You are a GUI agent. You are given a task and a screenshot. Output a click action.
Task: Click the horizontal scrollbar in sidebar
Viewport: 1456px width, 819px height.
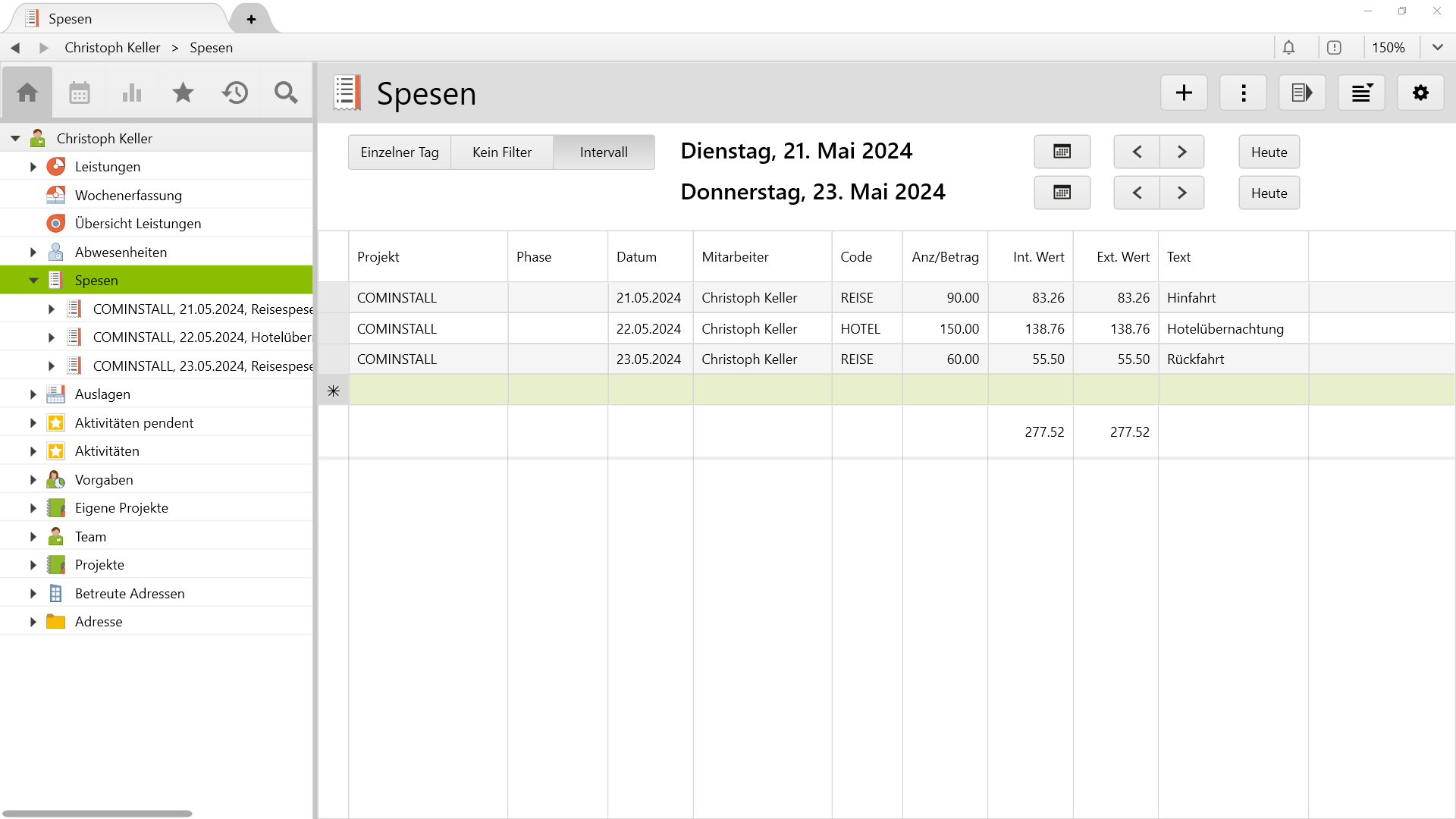pyautogui.click(x=97, y=813)
